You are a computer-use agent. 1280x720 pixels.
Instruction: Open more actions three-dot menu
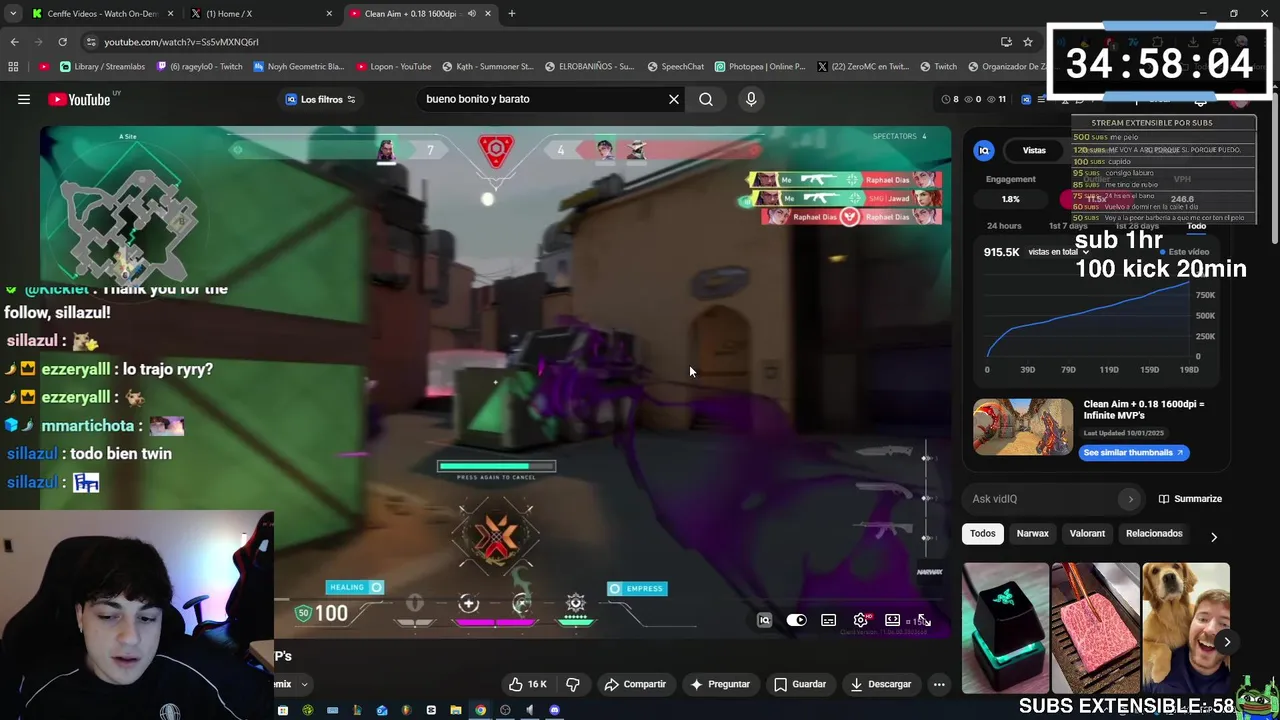pos(939,685)
